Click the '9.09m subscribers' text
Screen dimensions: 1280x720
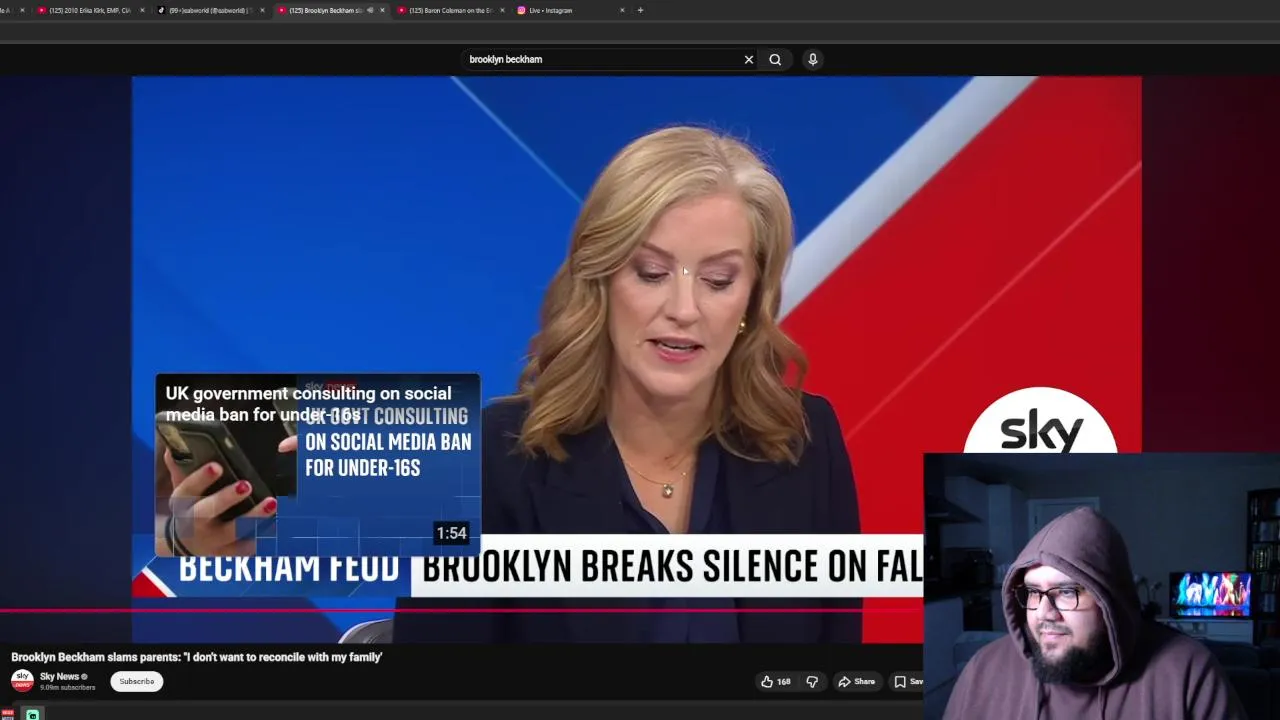tap(67, 688)
